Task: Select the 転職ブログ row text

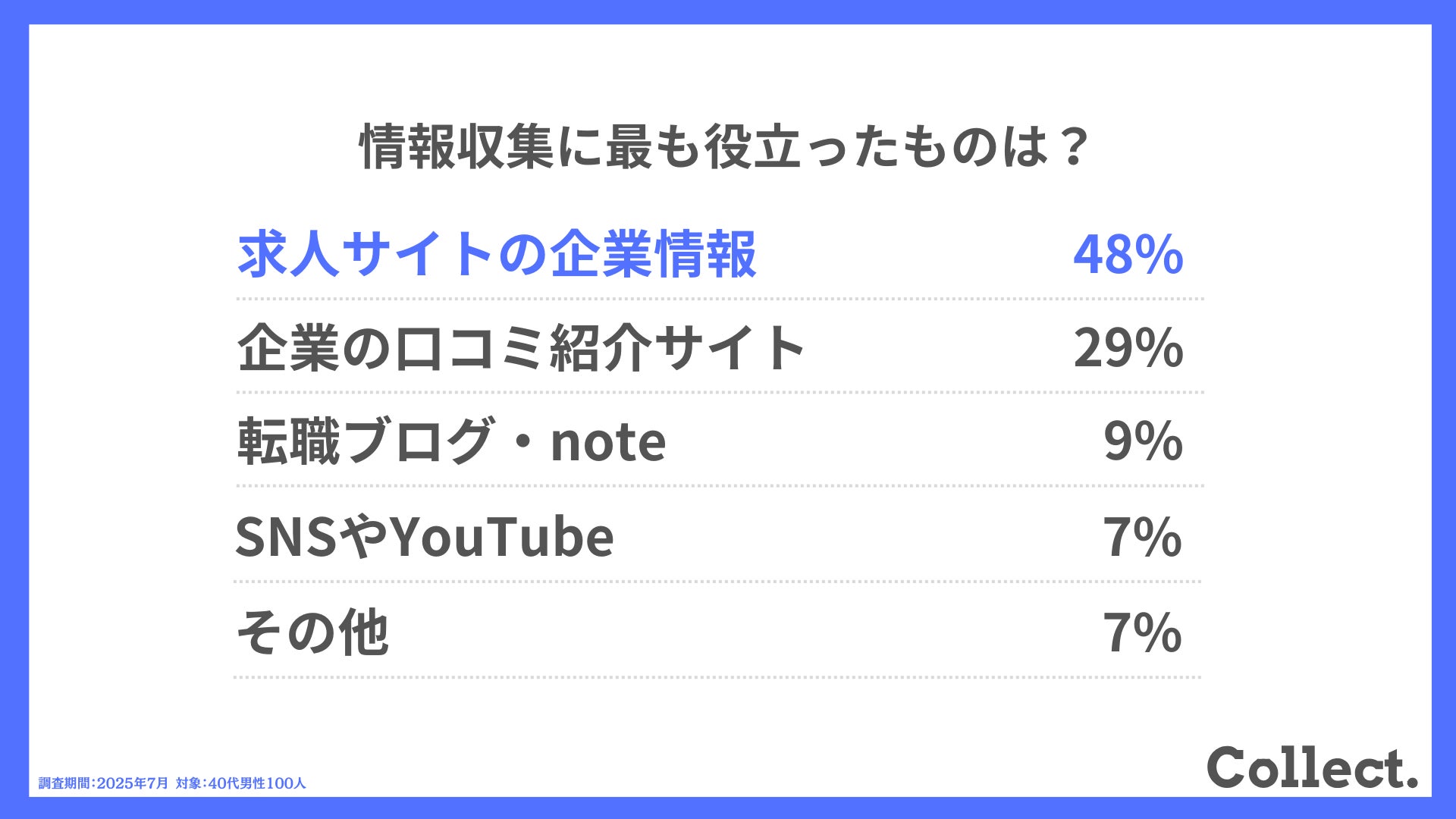Action: click(364, 442)
